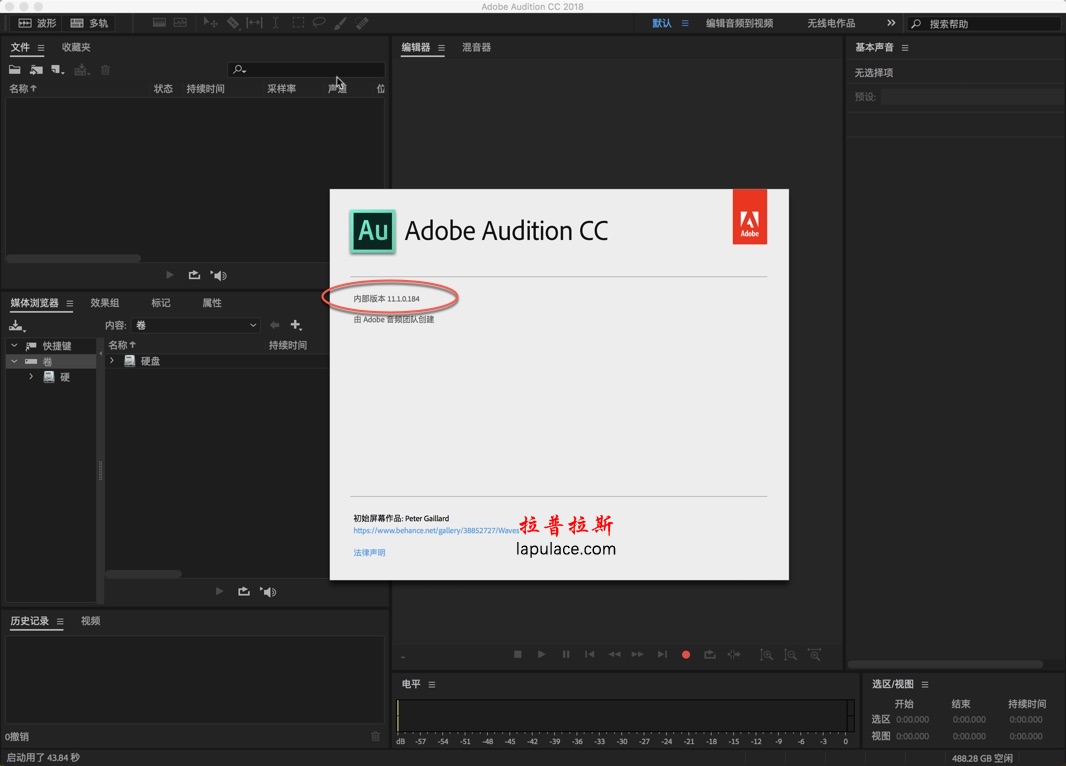Open the 电平 panel menu
Image resolution: width=1066 pixels, height=766 pixels.
(x=432, y=684)
